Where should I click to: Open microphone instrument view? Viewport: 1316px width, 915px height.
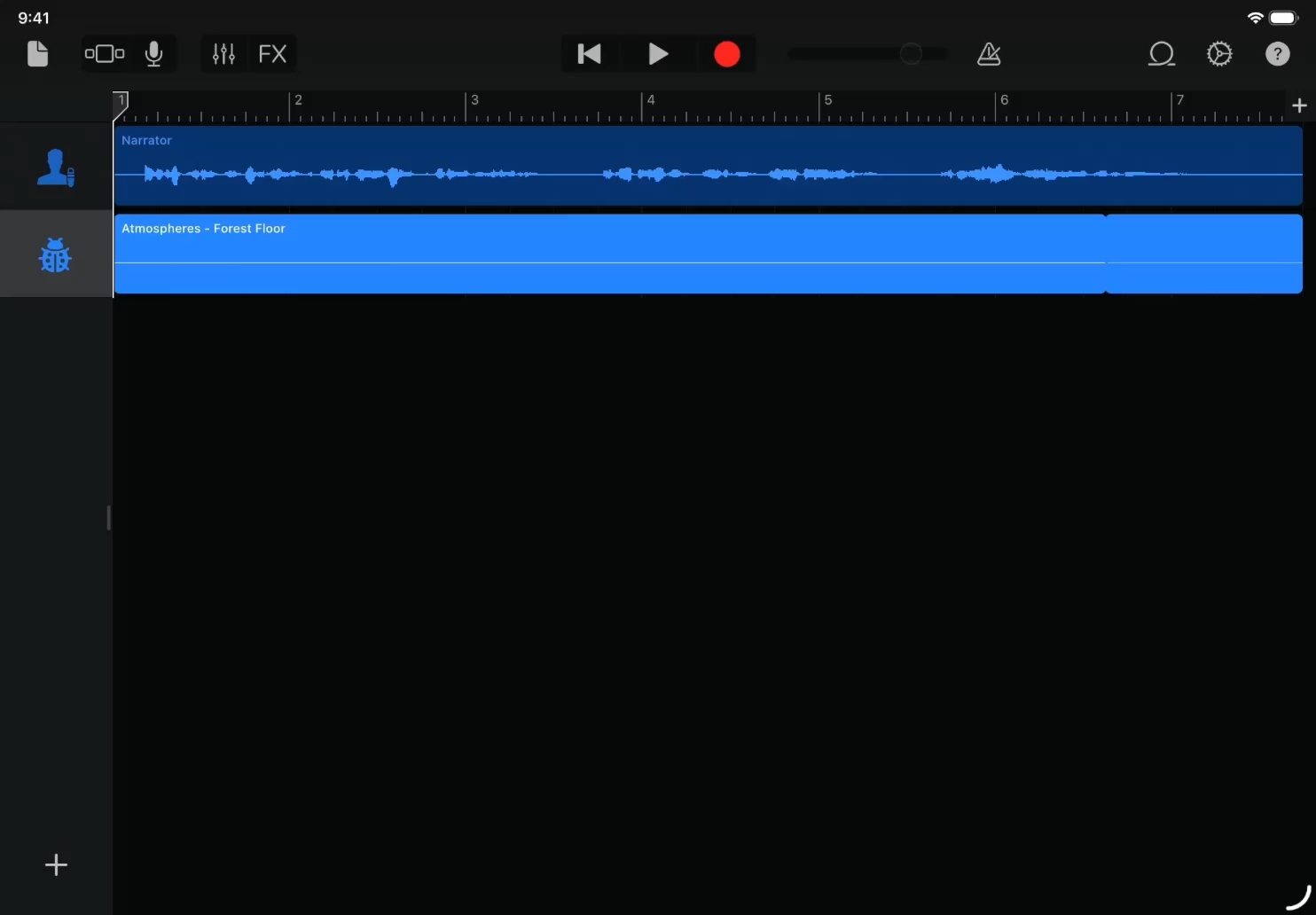(153, 54)
